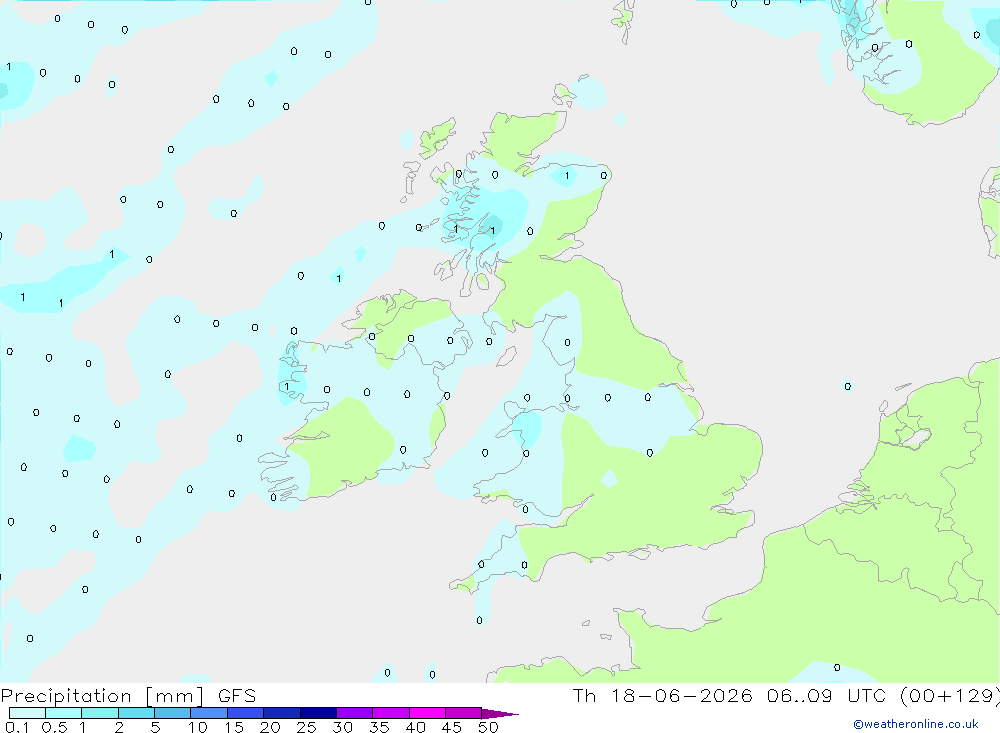Pick the 45–50 mm legend color segment
The width and height of the screenshot is (1000, 733).
tap(463, 713)
